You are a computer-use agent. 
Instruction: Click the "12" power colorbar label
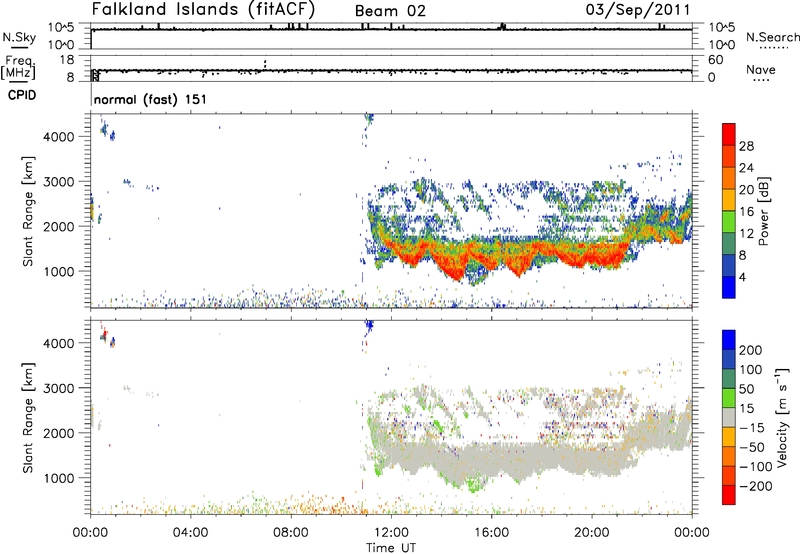click(x=746, y=234)
